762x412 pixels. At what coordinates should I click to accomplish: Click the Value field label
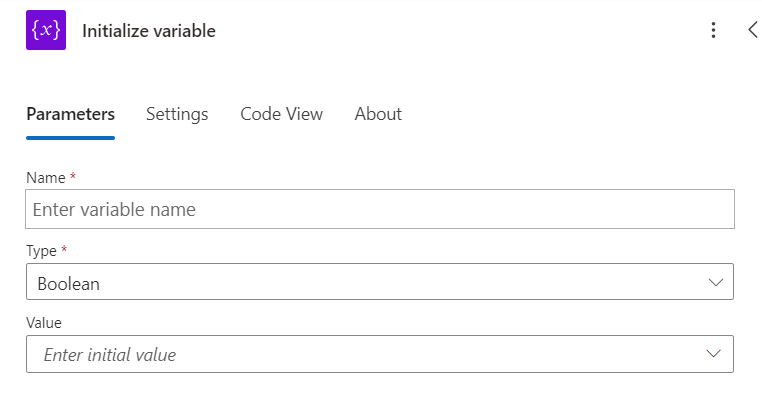(x=44, y=323)
